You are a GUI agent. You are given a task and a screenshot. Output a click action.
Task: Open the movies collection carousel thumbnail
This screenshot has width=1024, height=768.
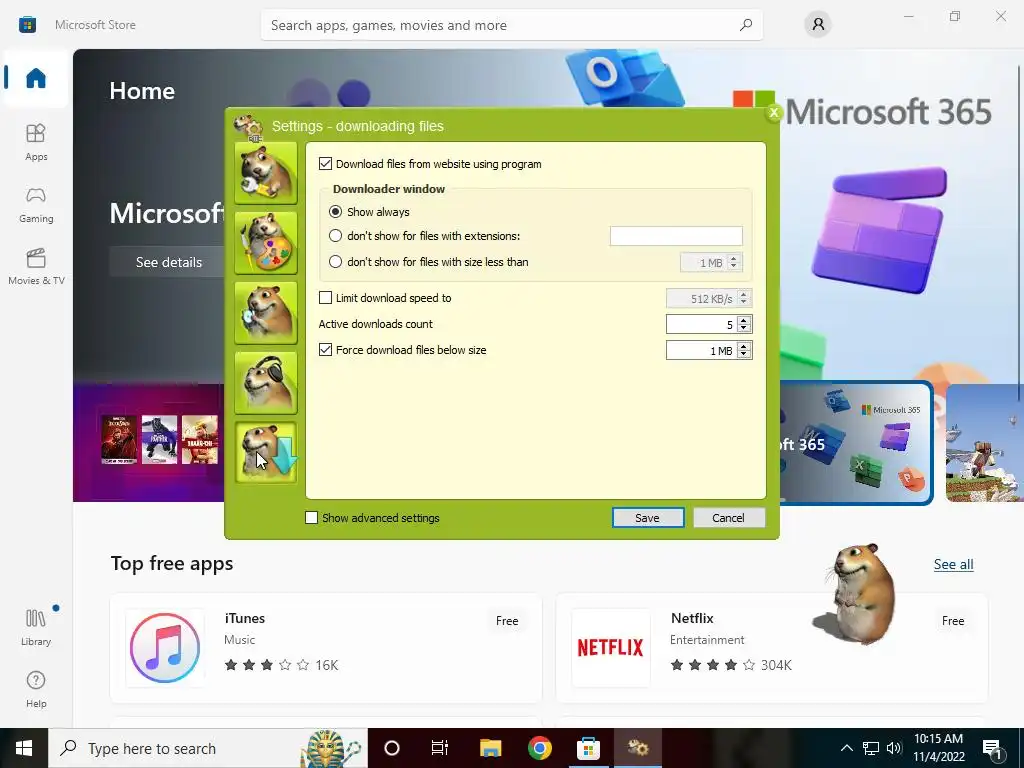tap(149, 443)
